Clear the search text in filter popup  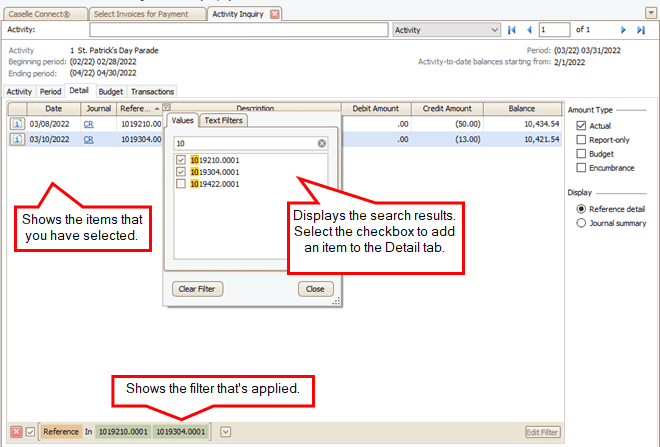322,143
